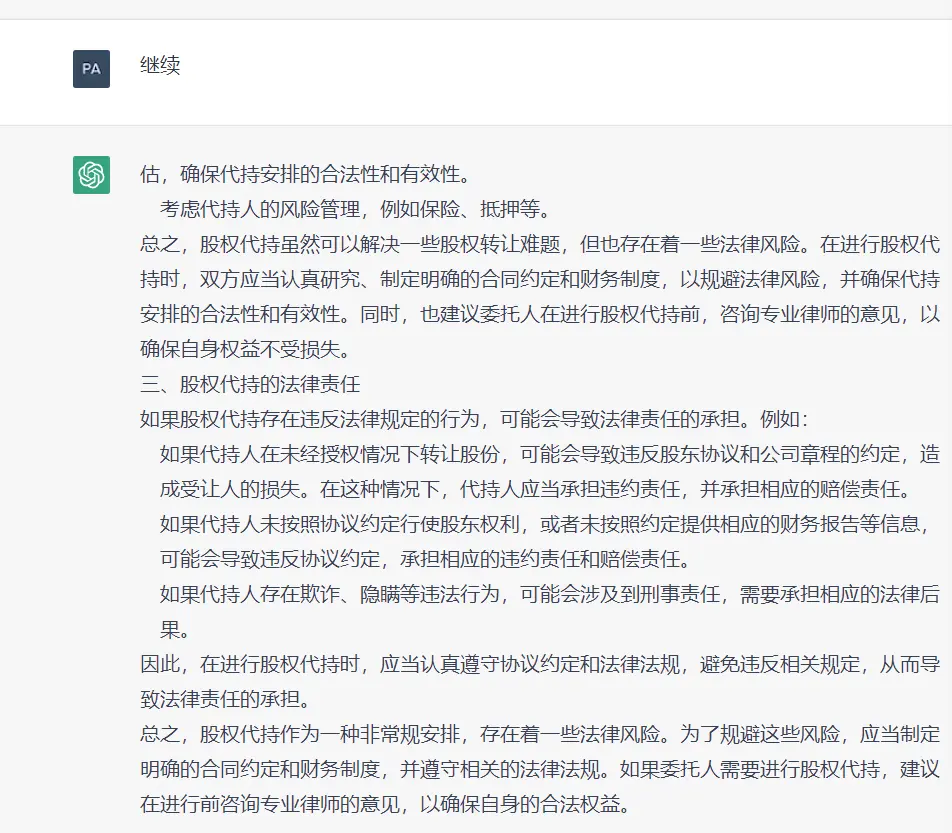Click the line '确保自身权益不受损失。'
The image size is (952, 833).
pyautogui.click(x=246, y=349)
